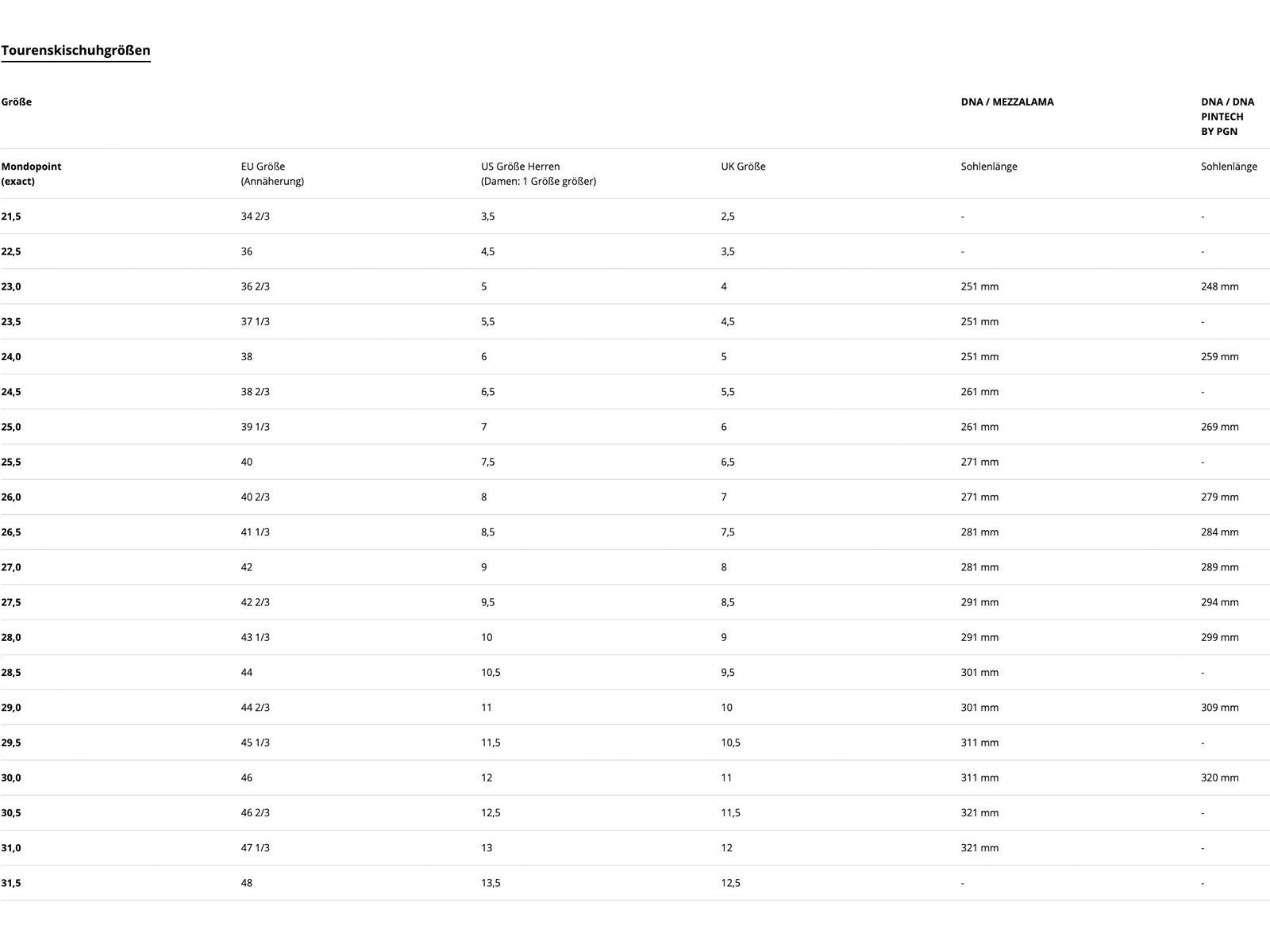Click the 309 mm sole length value

tap(1219, 708)
